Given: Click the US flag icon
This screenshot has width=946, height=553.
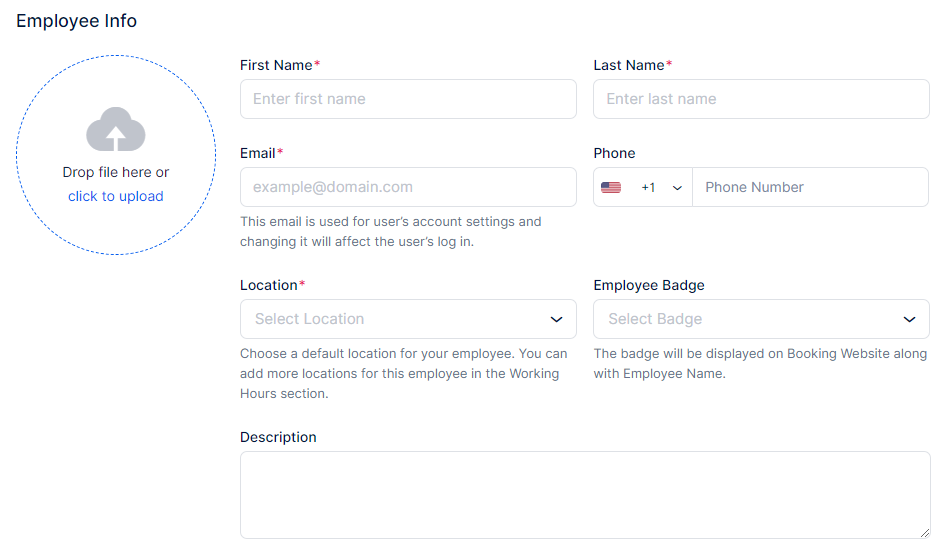Looking at the screenshot, I should pyautogui.click(x=611, y=187).
